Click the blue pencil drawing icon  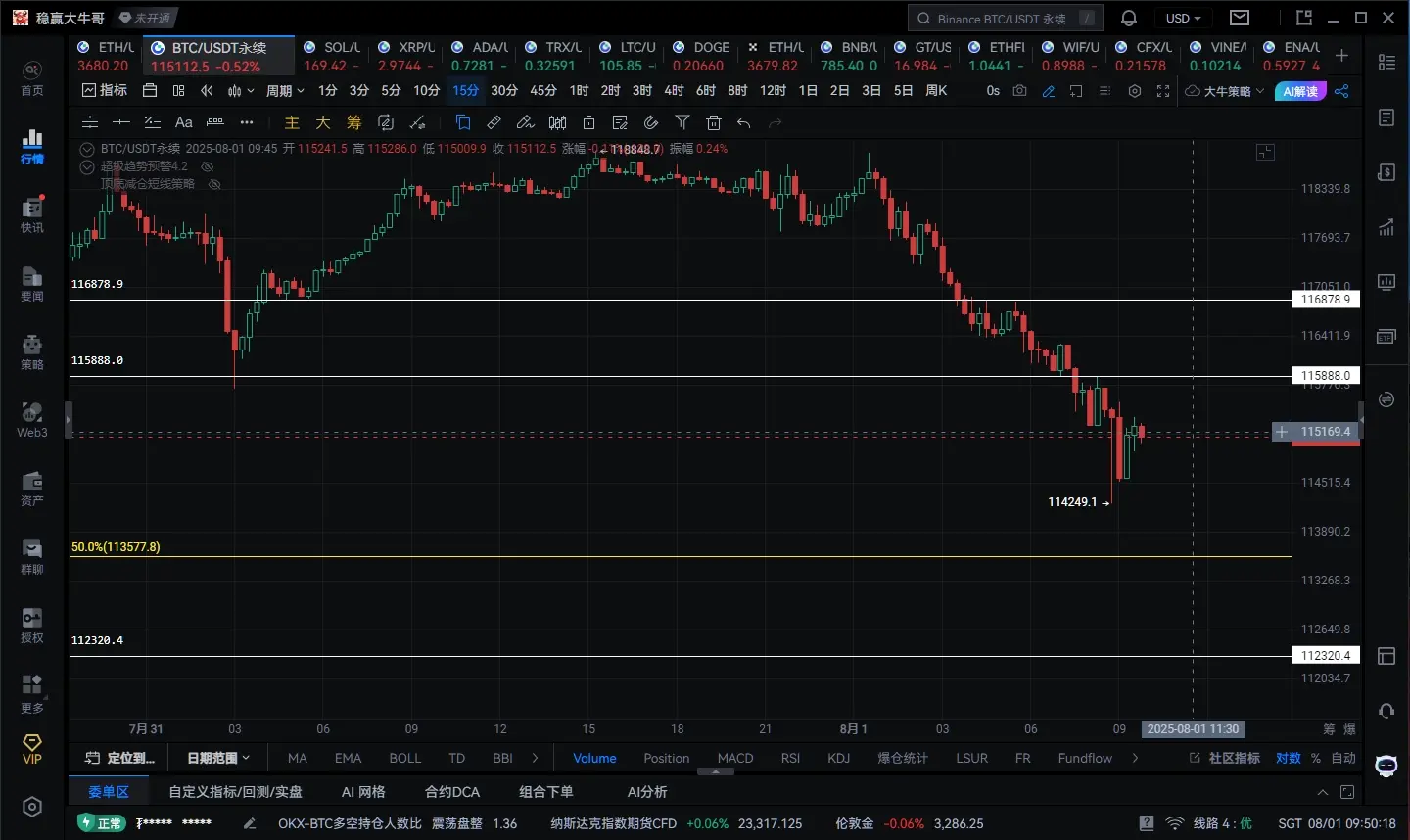(1049, 91)
